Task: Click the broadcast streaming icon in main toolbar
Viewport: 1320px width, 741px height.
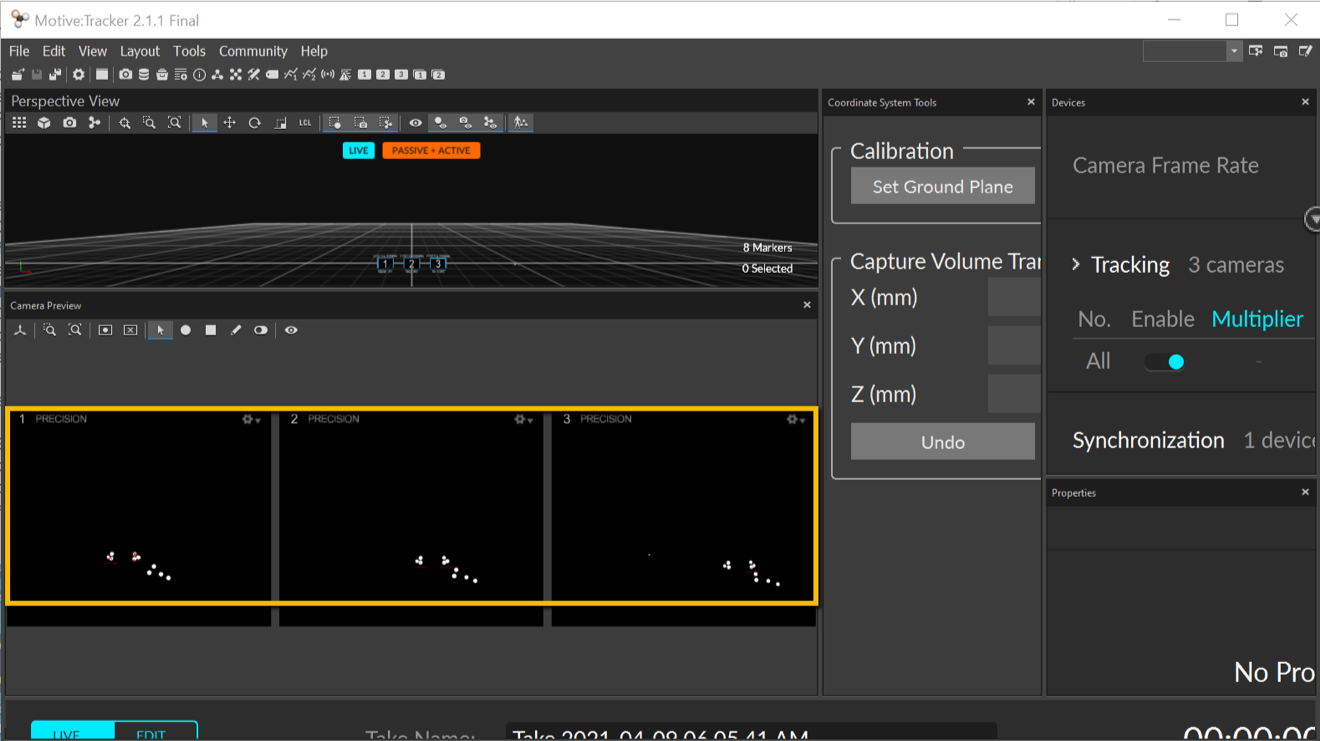Action: click(x=327, y=74)
